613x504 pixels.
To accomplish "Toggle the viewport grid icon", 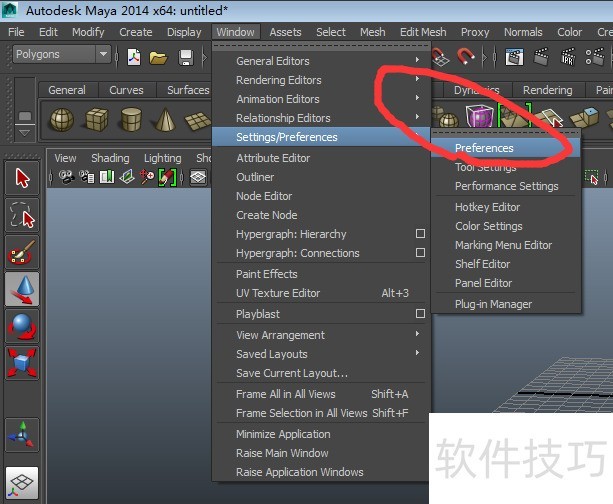I will (198, 178).
